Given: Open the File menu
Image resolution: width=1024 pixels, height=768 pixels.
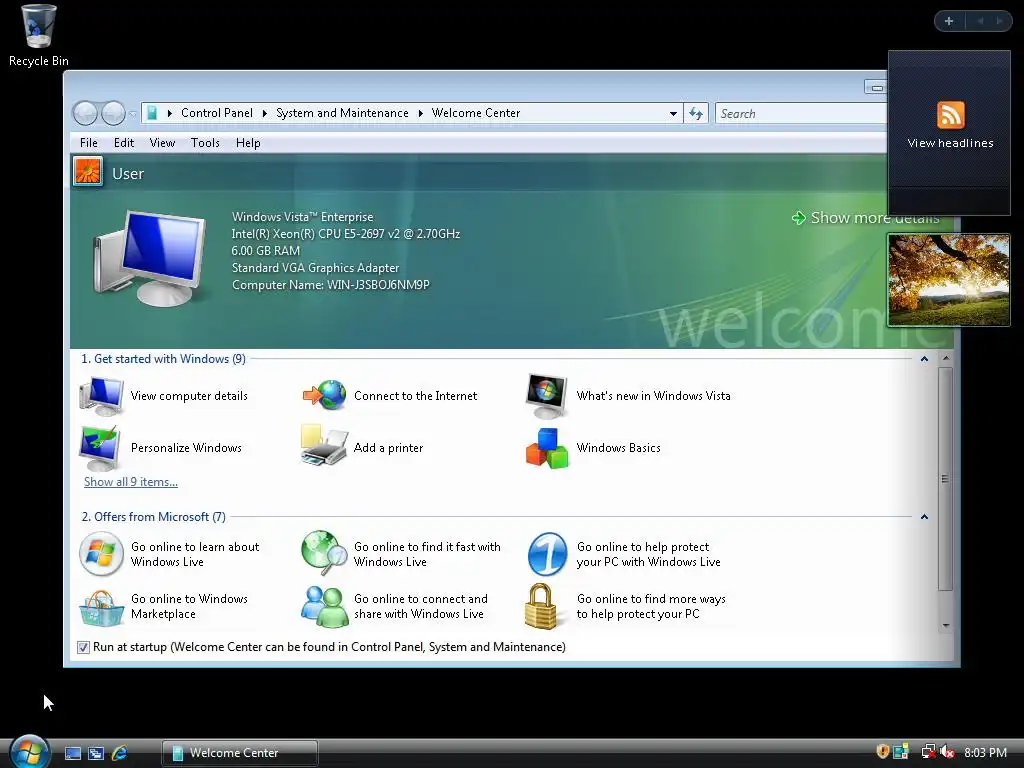Looking at the screenshot, I should (89, 143).
